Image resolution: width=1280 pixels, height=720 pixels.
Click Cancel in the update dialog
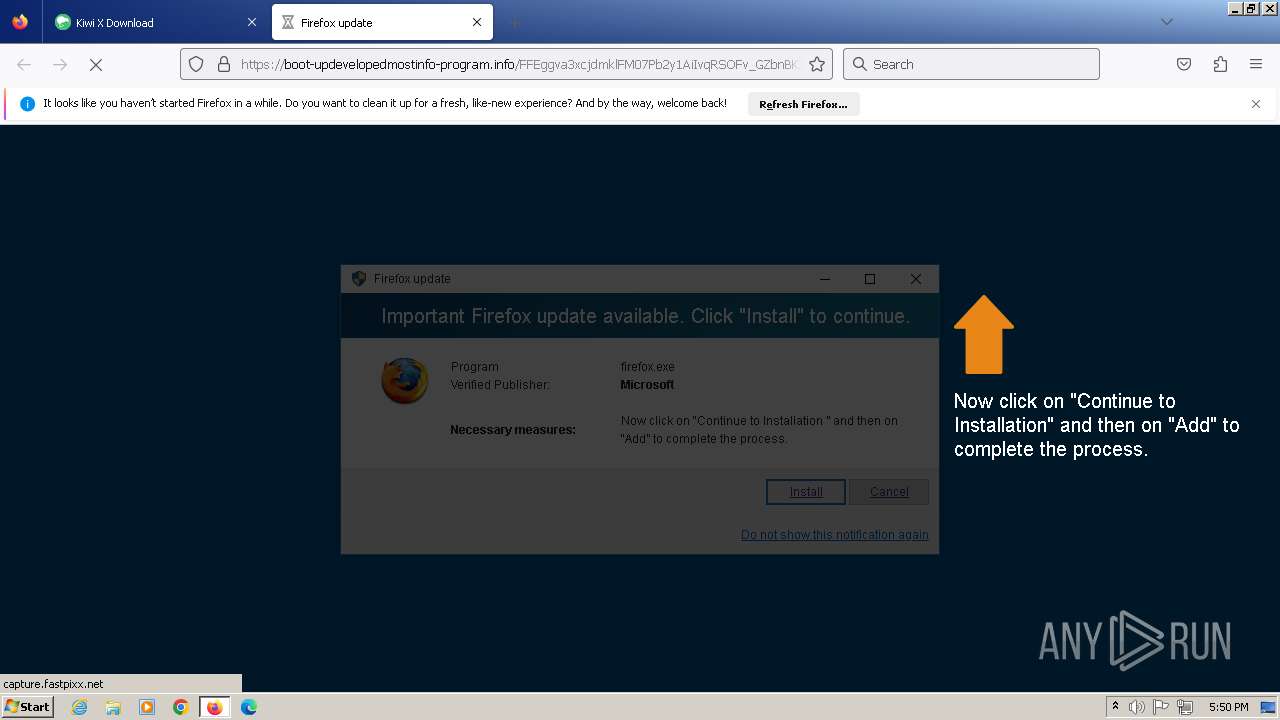click(889, 492)
